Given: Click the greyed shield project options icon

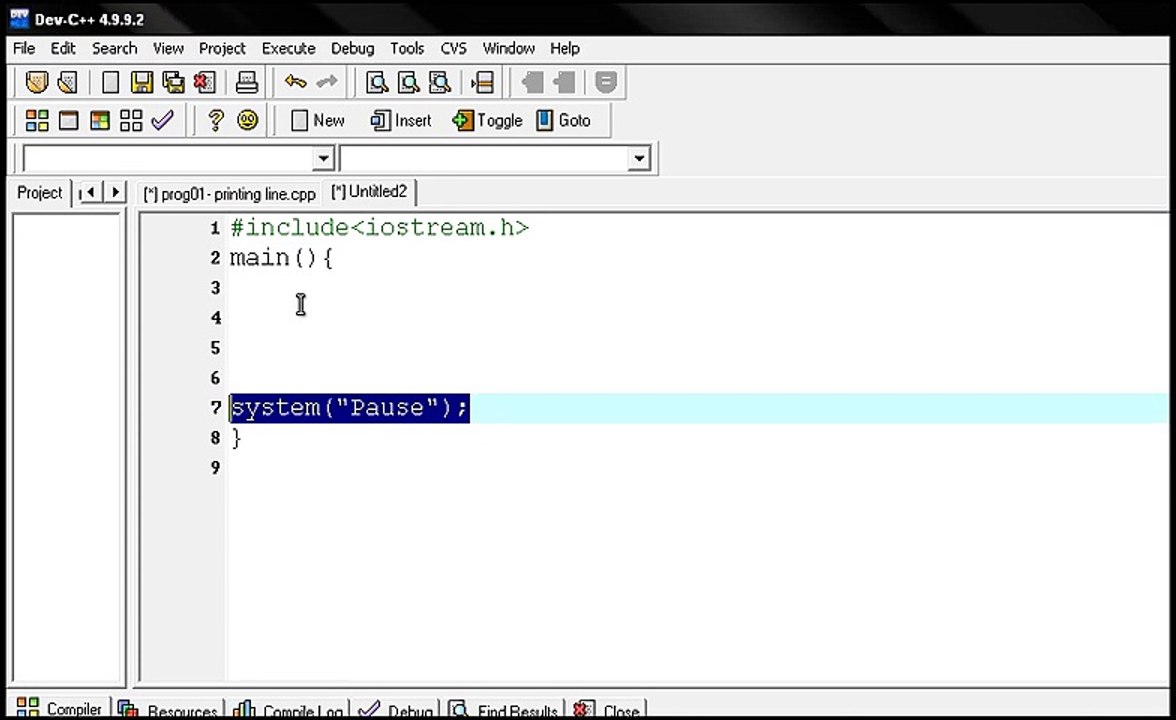Looking at the screenshot, I should 606,82.
